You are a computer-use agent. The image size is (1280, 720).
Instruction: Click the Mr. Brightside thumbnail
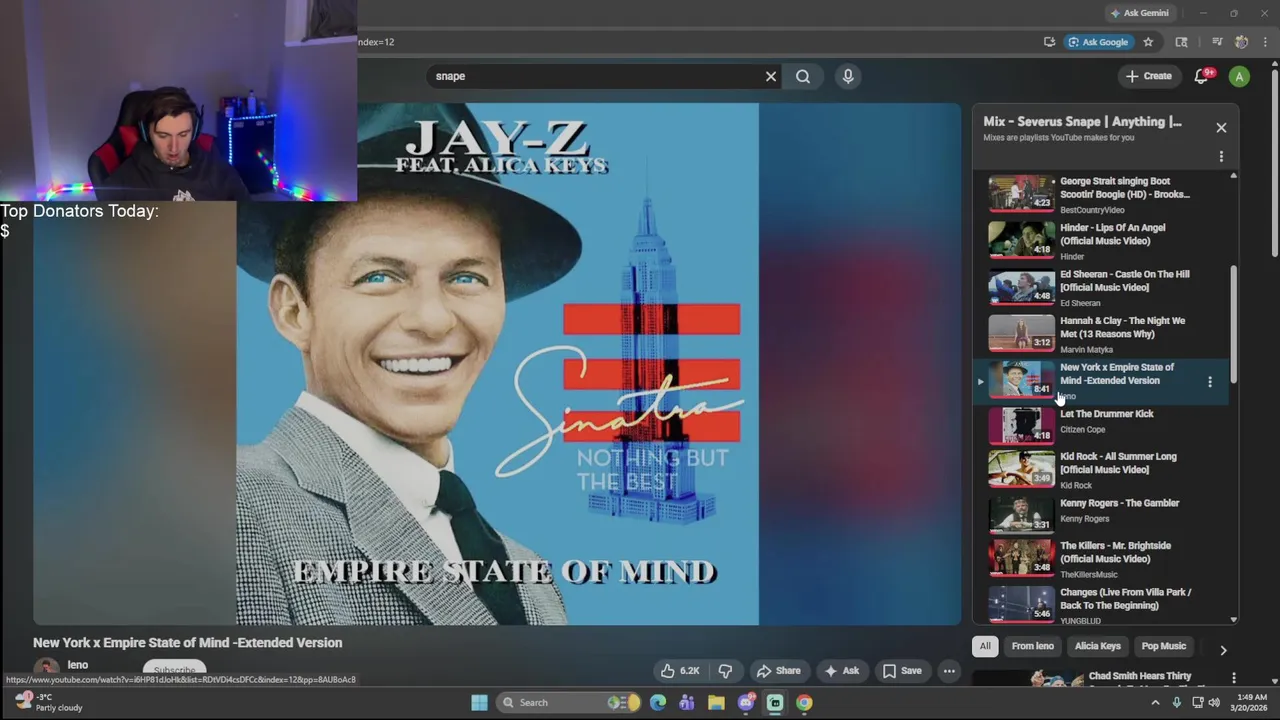tap(1021, 558)
